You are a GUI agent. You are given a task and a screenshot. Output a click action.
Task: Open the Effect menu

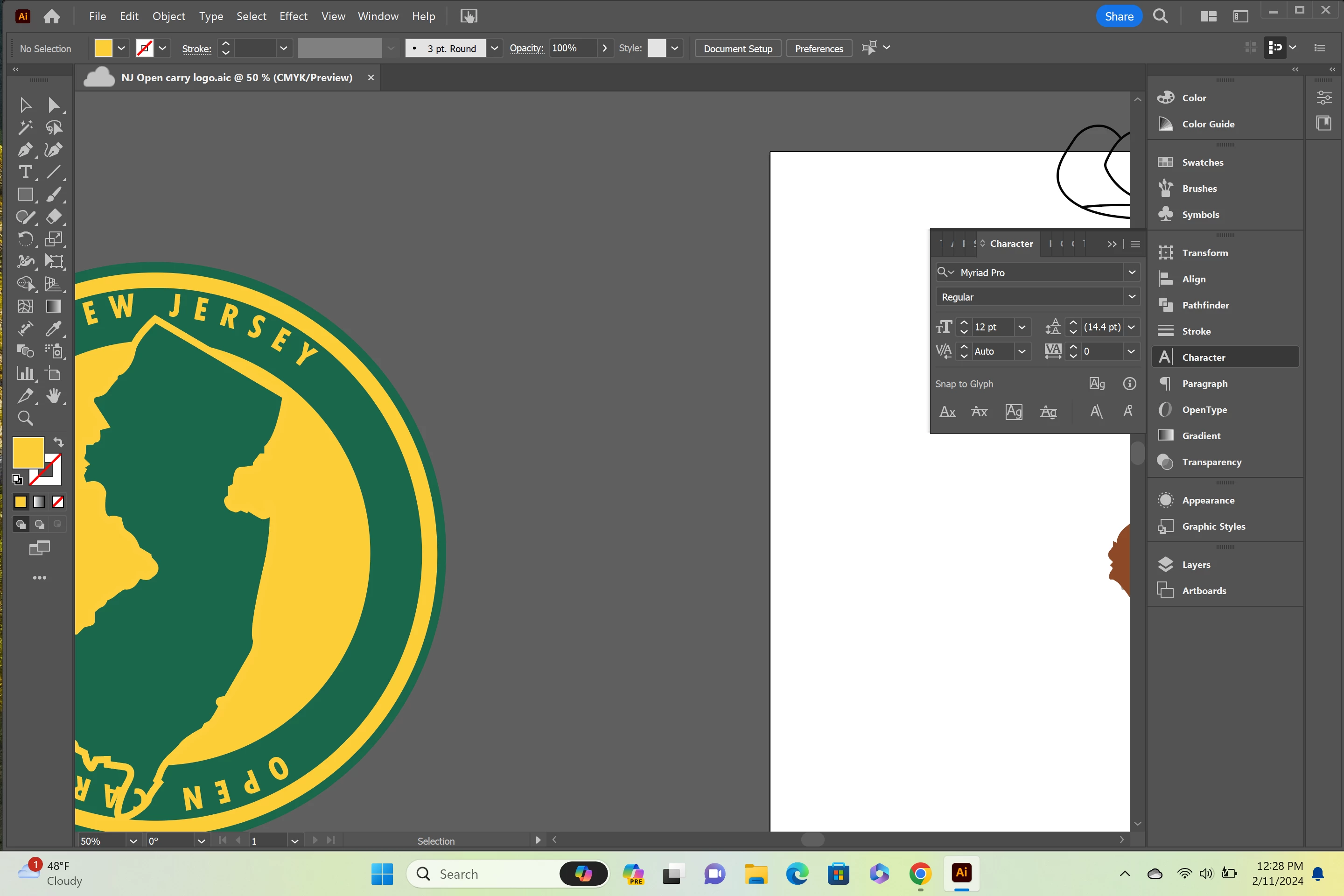point(293,16)
